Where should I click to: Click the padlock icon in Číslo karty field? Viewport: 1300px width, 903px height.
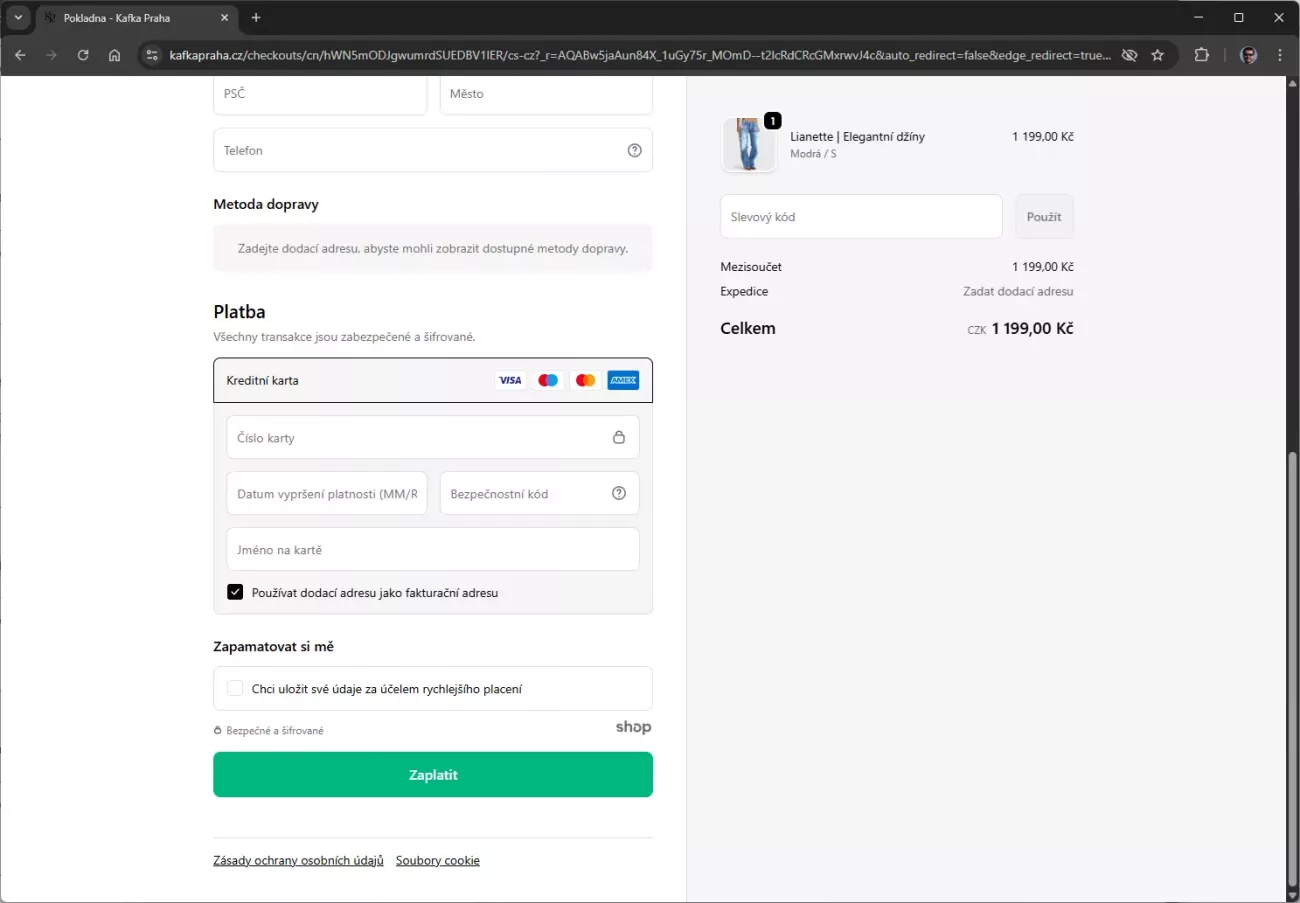tap(619, 437)
